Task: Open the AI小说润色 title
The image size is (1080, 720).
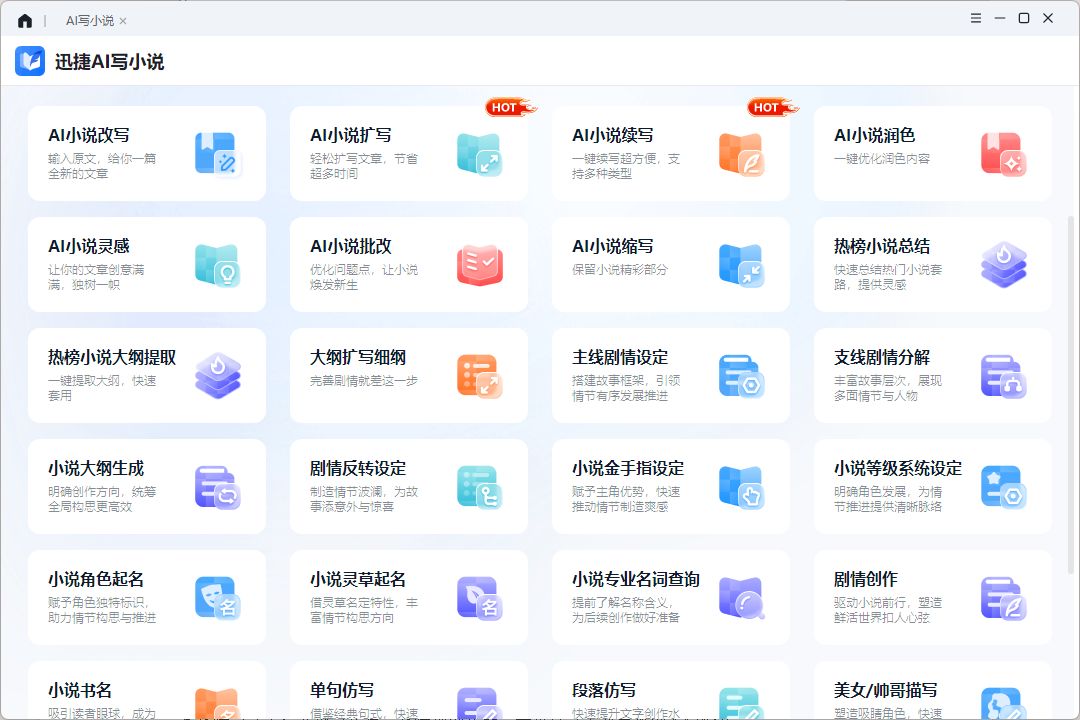Action: [874, 135]
